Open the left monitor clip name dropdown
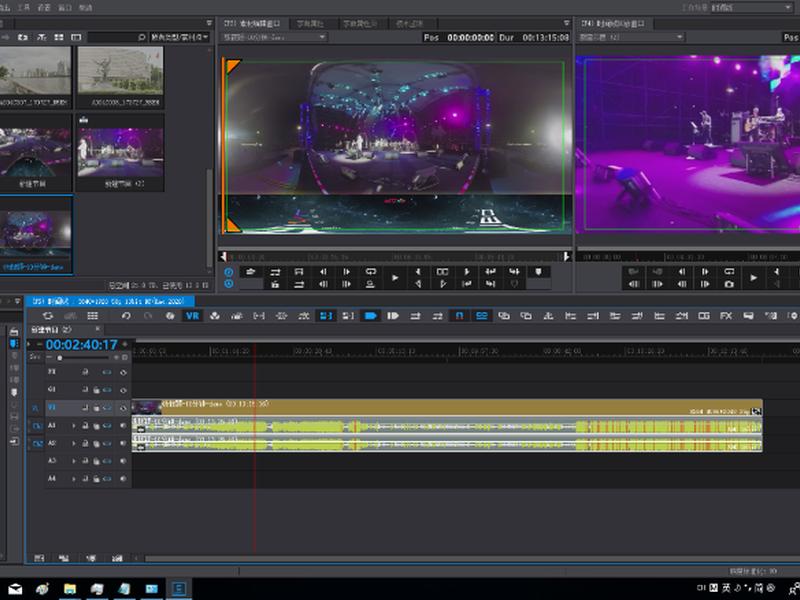800x600 pixels. point(274,37)
